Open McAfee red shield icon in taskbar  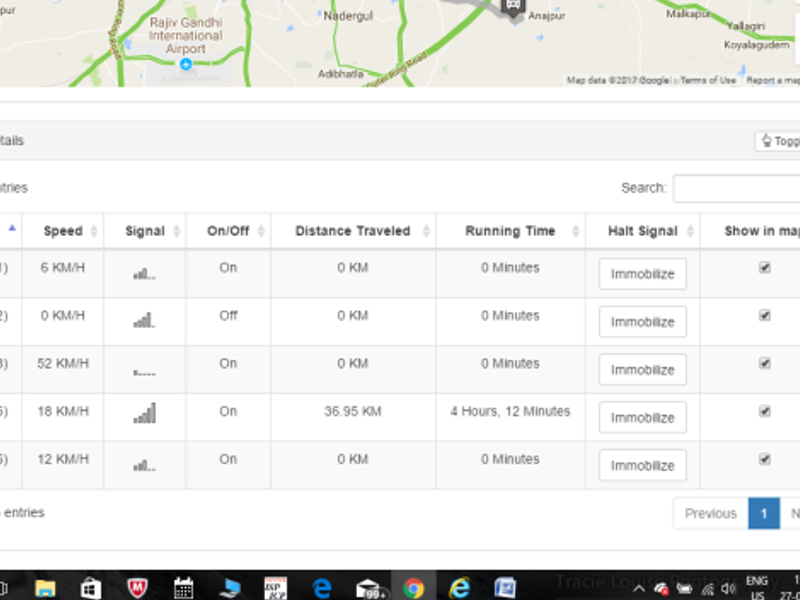137,588
